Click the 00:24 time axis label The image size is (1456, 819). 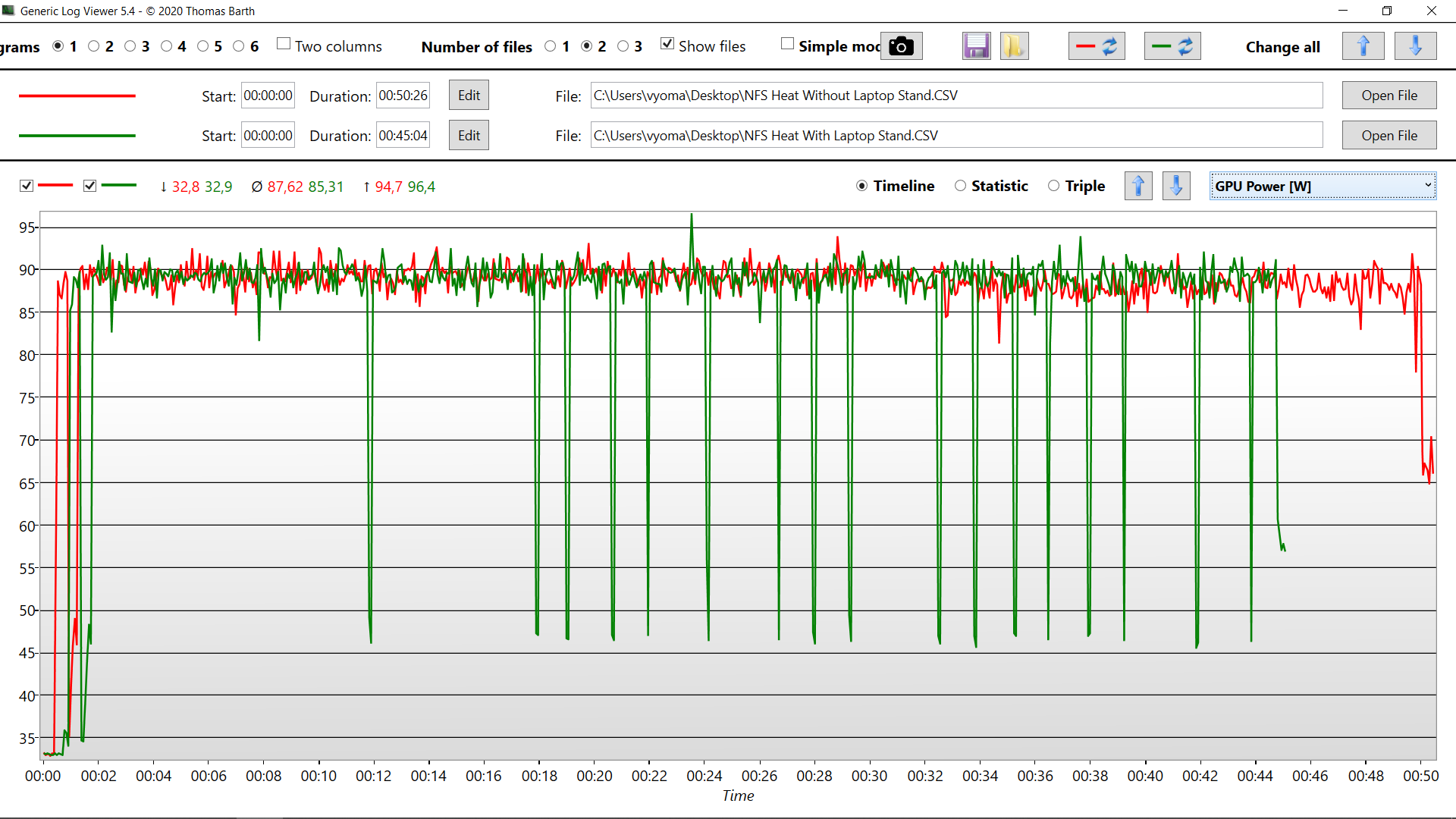(x=704, y=776)
